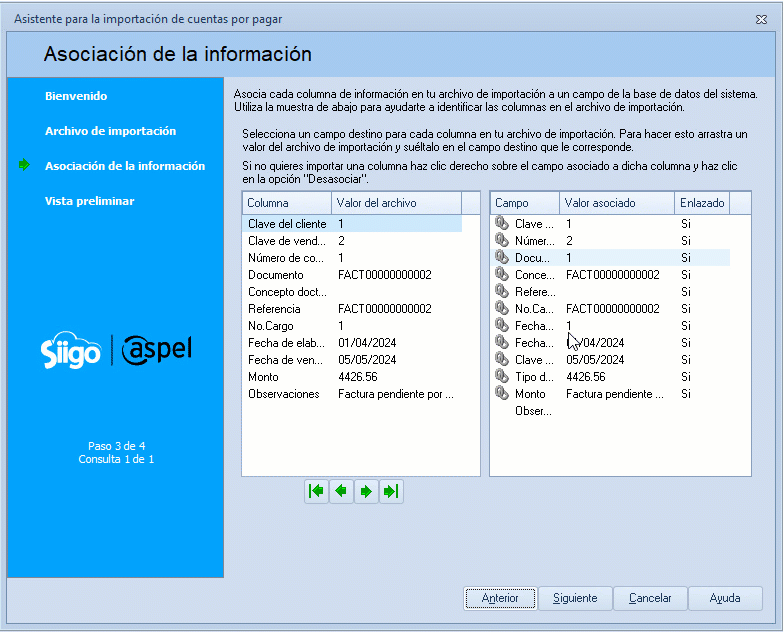784x632 pixels.
Task: Sort by Valor del archivo column header
Action: coord(395,203)
